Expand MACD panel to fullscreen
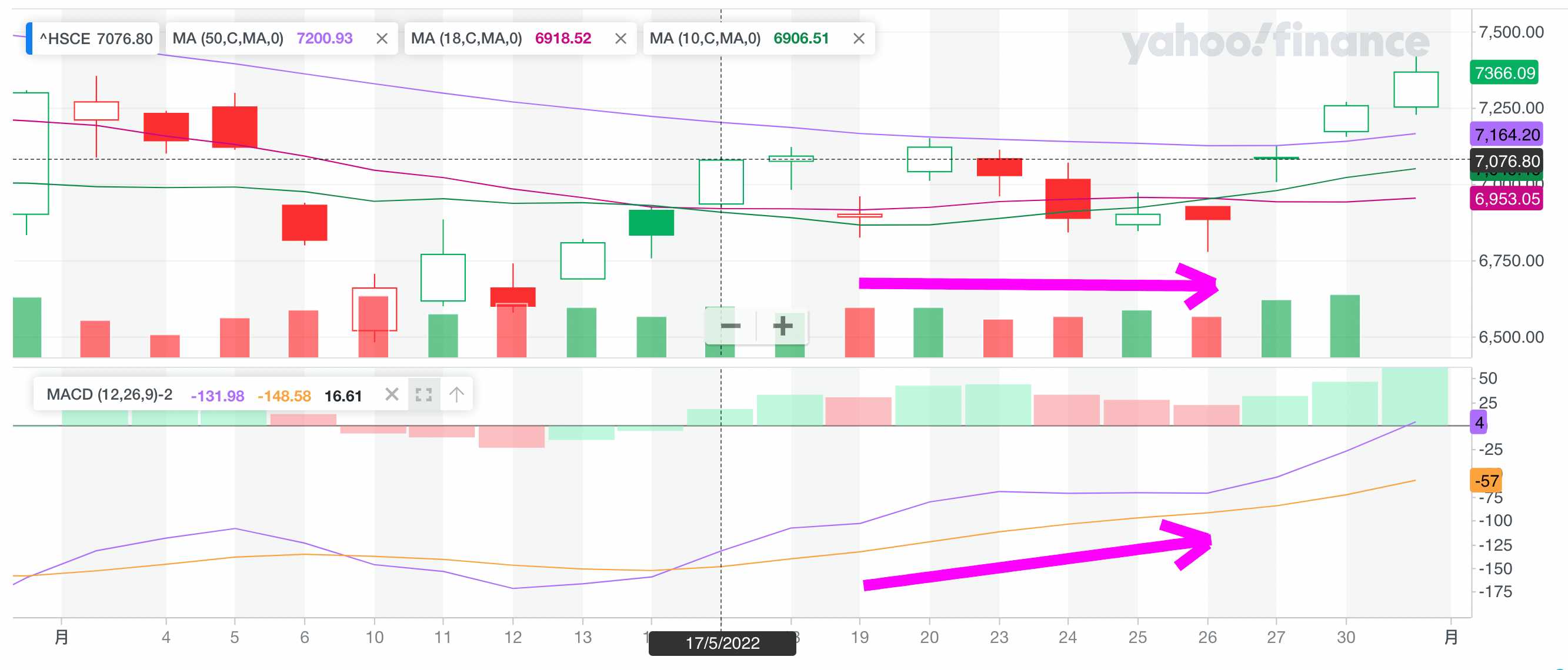1568x670 pixels. (423, 394)
